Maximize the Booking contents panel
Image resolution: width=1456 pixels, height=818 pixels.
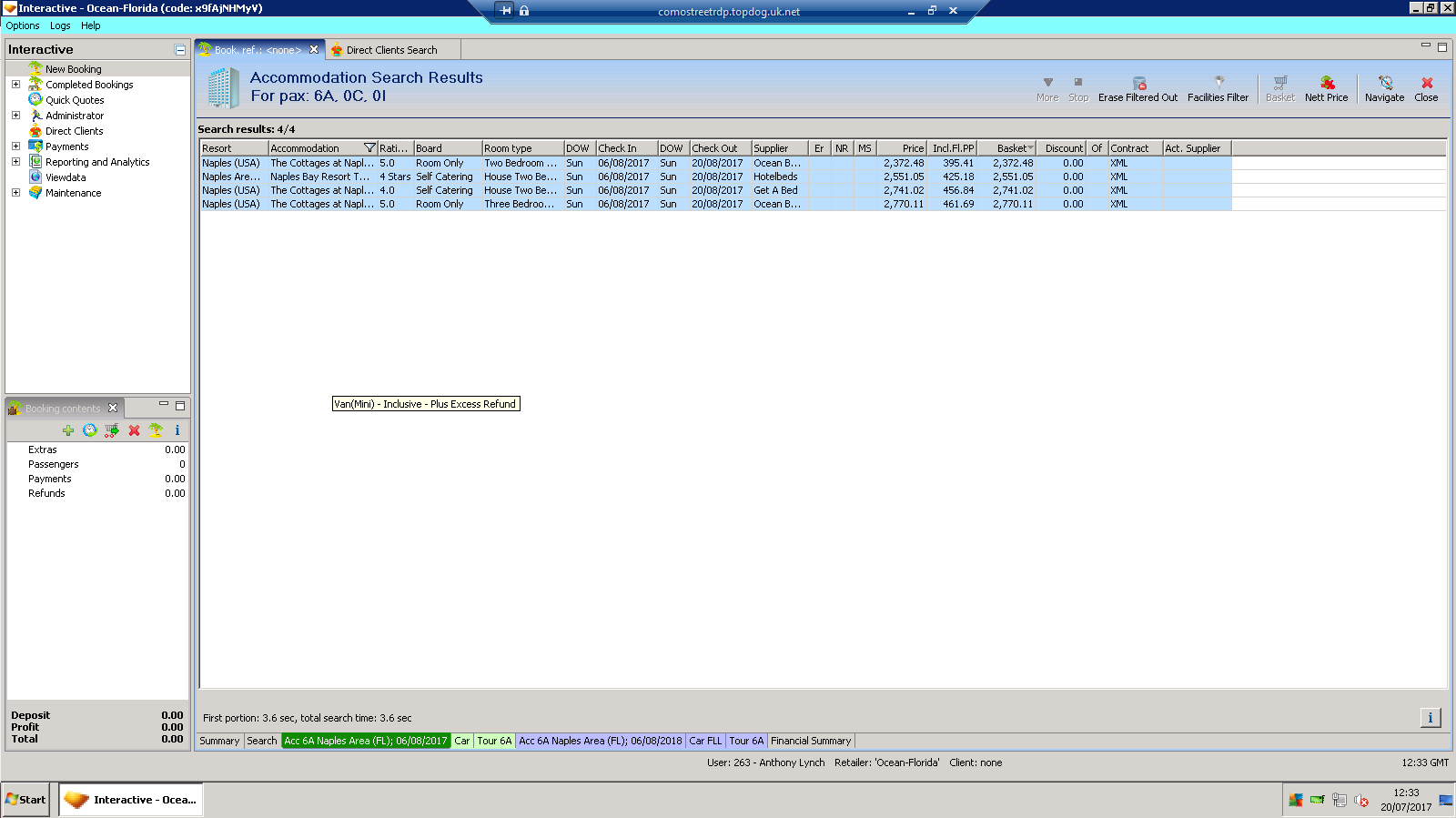(x=180, y=406)
